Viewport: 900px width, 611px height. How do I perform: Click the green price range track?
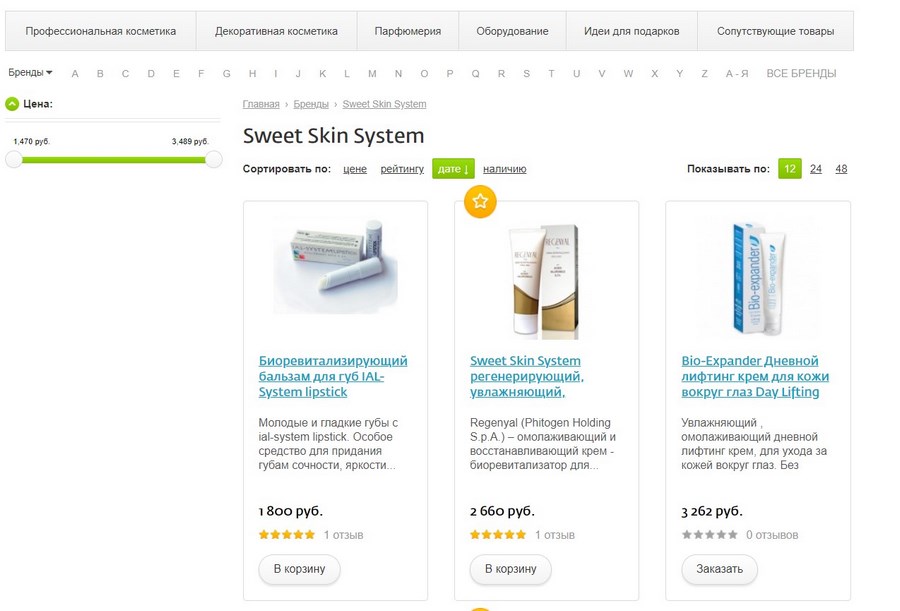click(114, 160)
